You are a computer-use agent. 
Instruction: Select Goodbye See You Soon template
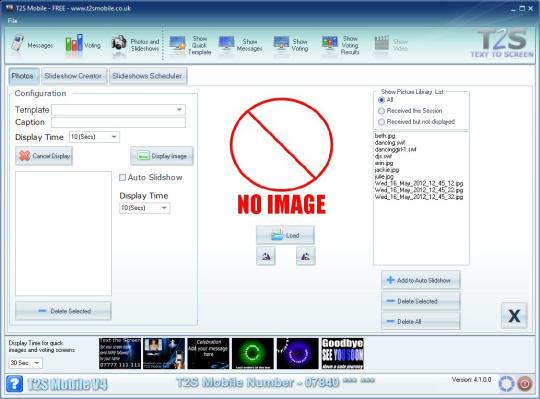(343, 353)
